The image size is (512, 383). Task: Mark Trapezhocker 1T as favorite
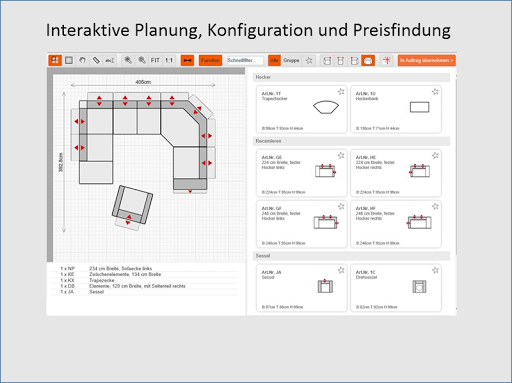click(x=341, y=91)
